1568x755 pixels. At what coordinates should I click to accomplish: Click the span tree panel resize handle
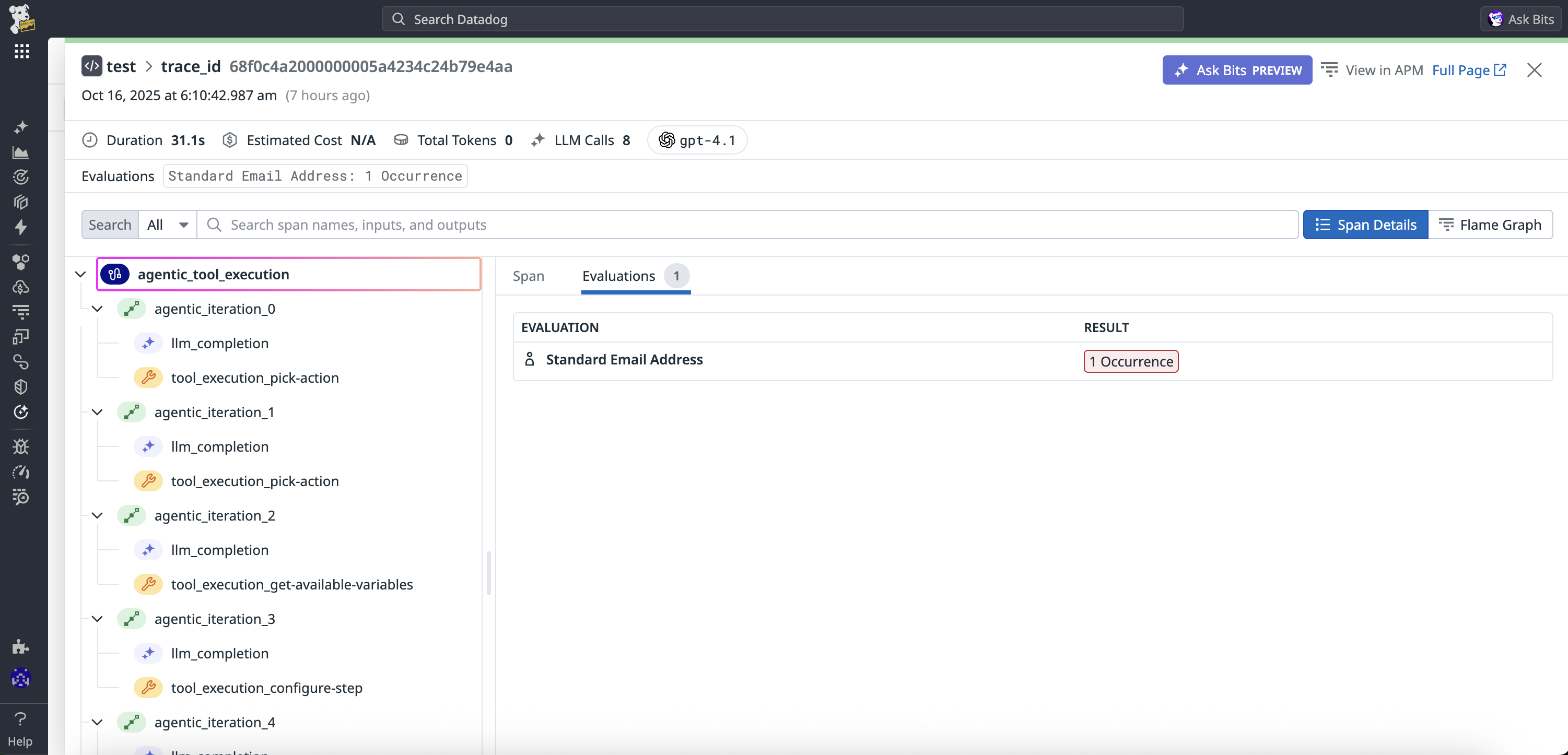point(488,572)
